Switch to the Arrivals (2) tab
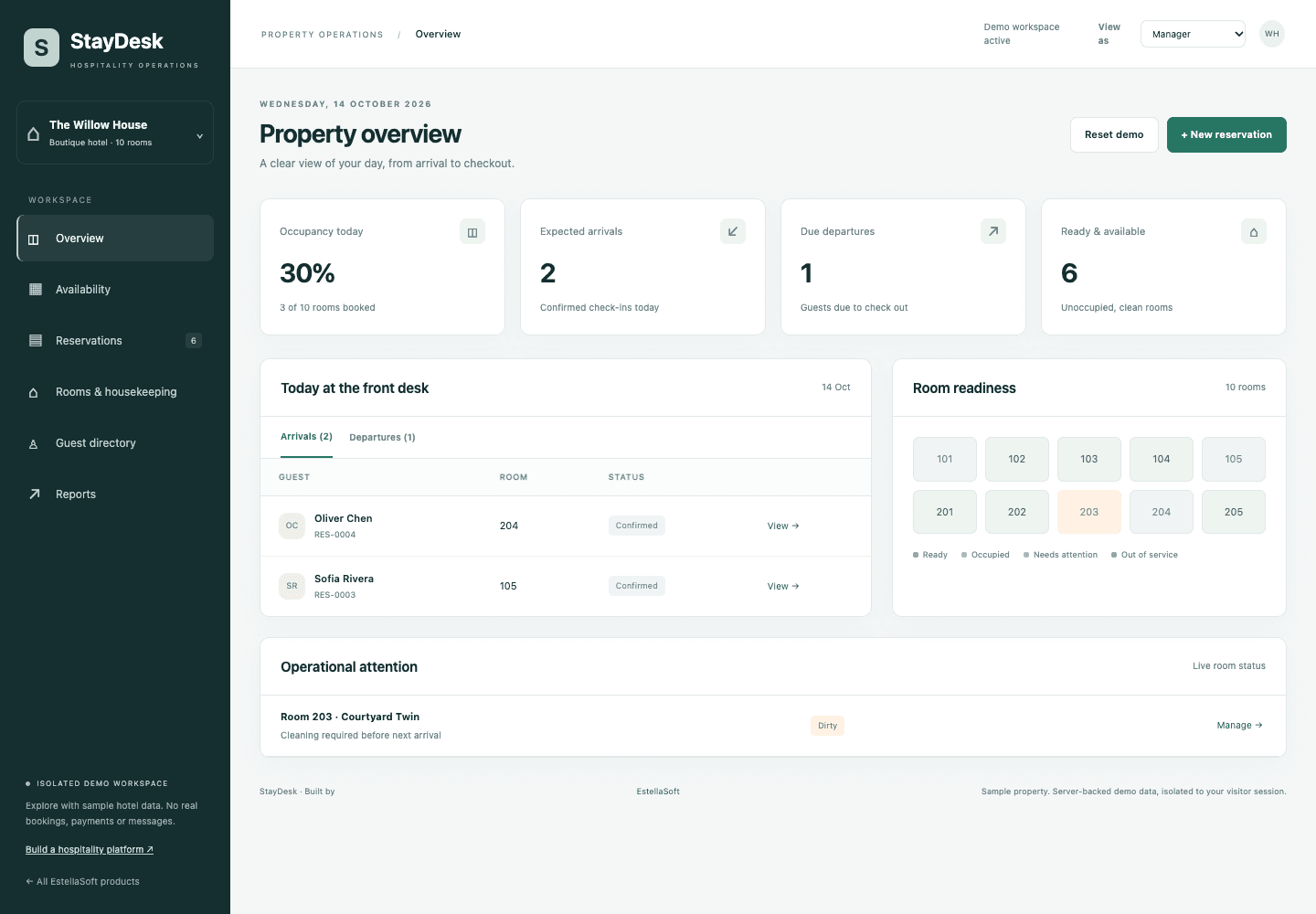The width and height of the screenshot is (1316, 914). coord(306,437)
